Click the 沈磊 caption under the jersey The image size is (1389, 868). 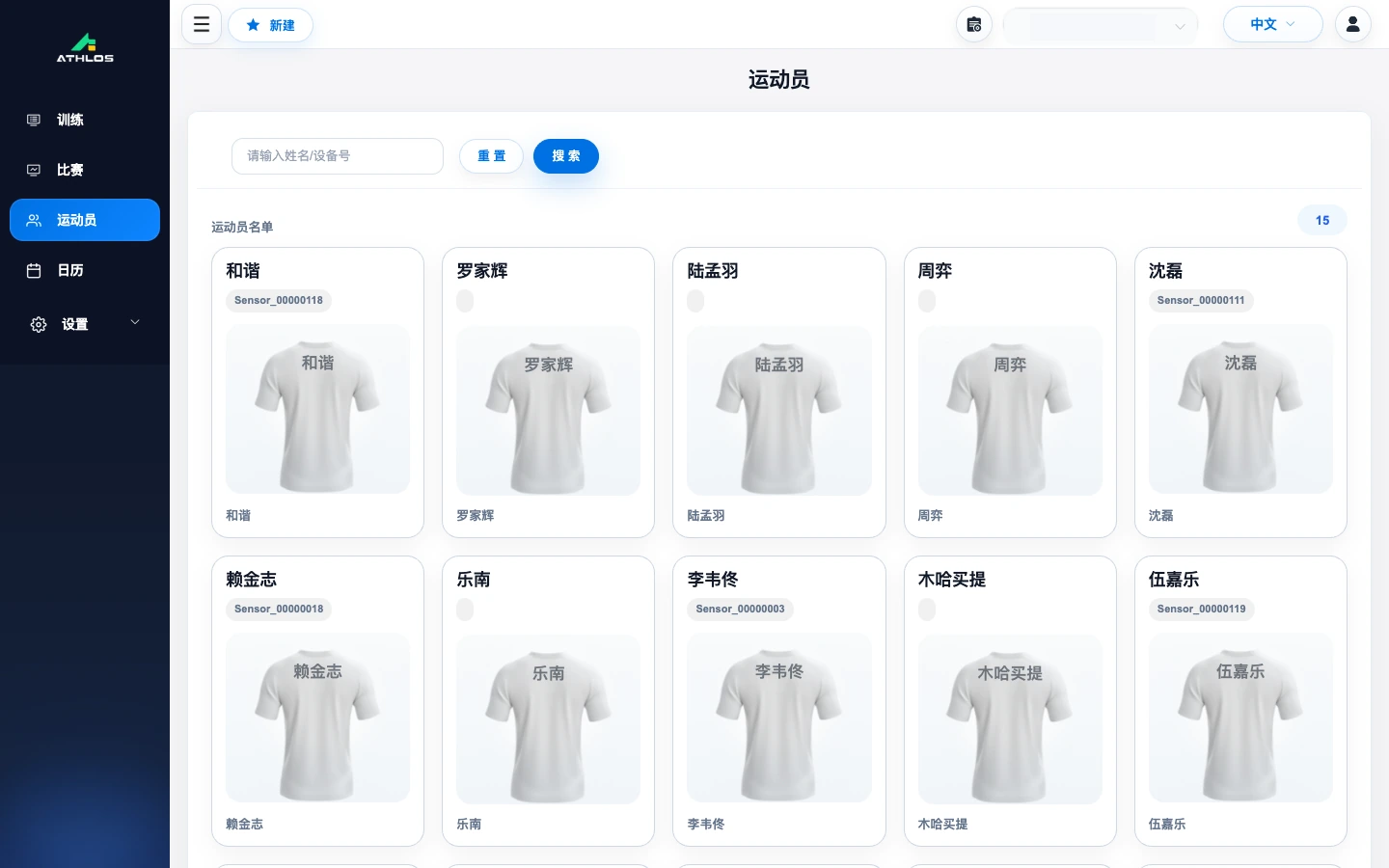(1161, 516)
